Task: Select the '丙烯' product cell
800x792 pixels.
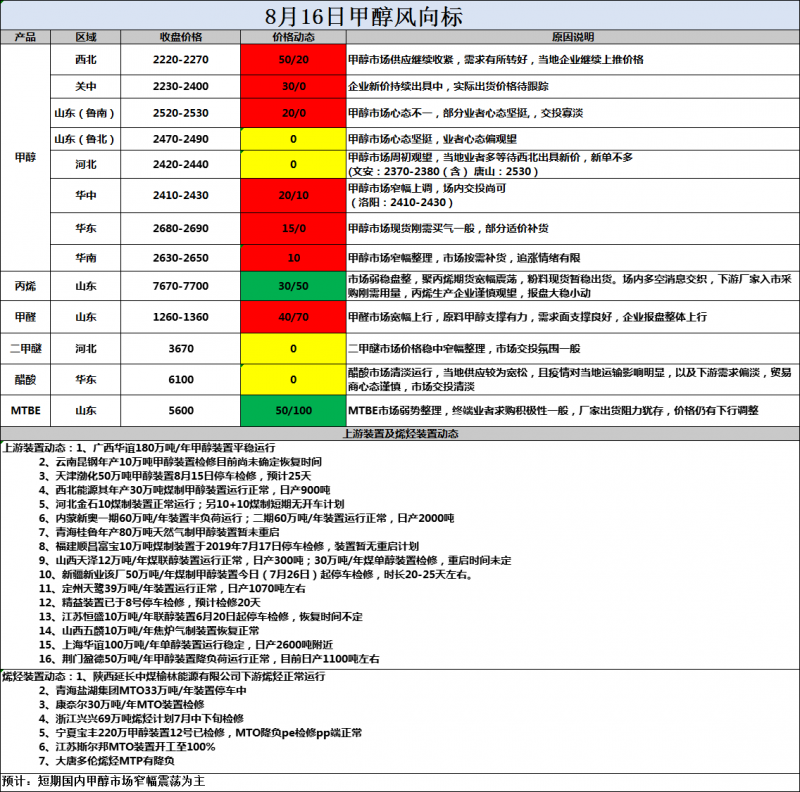Action: coord(26,286)
